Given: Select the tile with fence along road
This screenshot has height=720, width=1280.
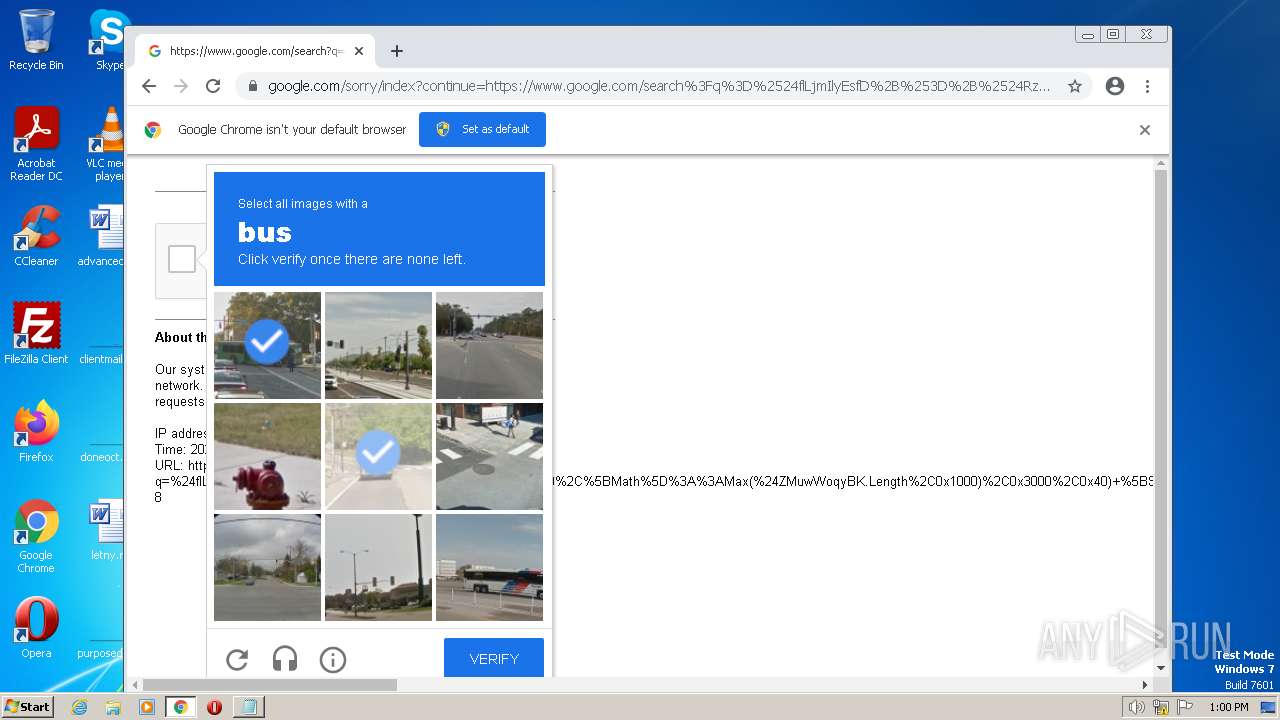Looking at the screenshot, I should pyautogui.click(x=378, y=345).
